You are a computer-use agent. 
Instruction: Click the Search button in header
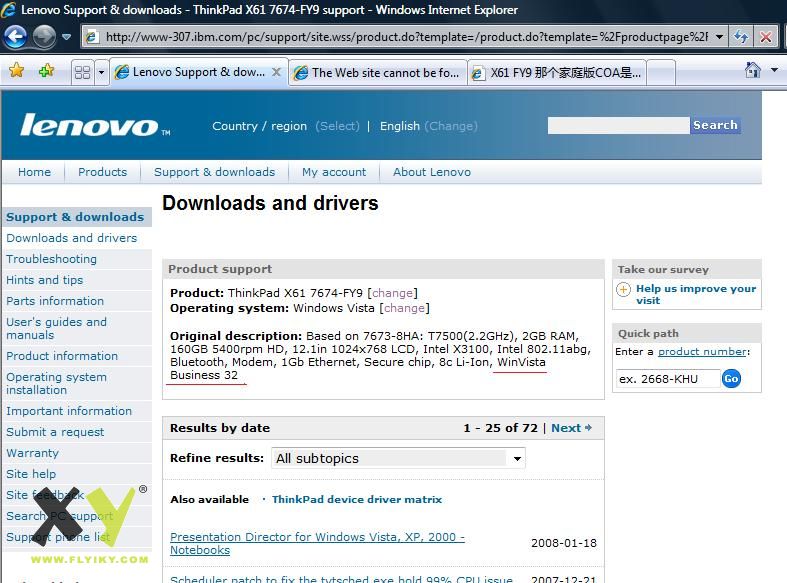(715, 125)
